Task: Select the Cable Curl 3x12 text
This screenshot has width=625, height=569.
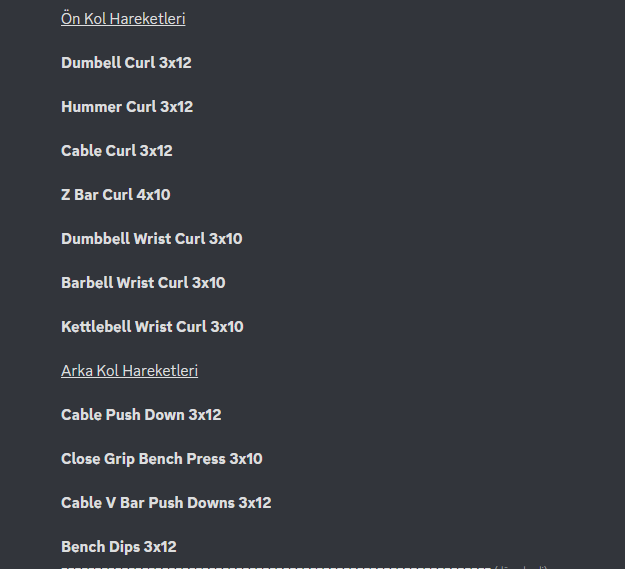Action: click(x=116, y=151)
